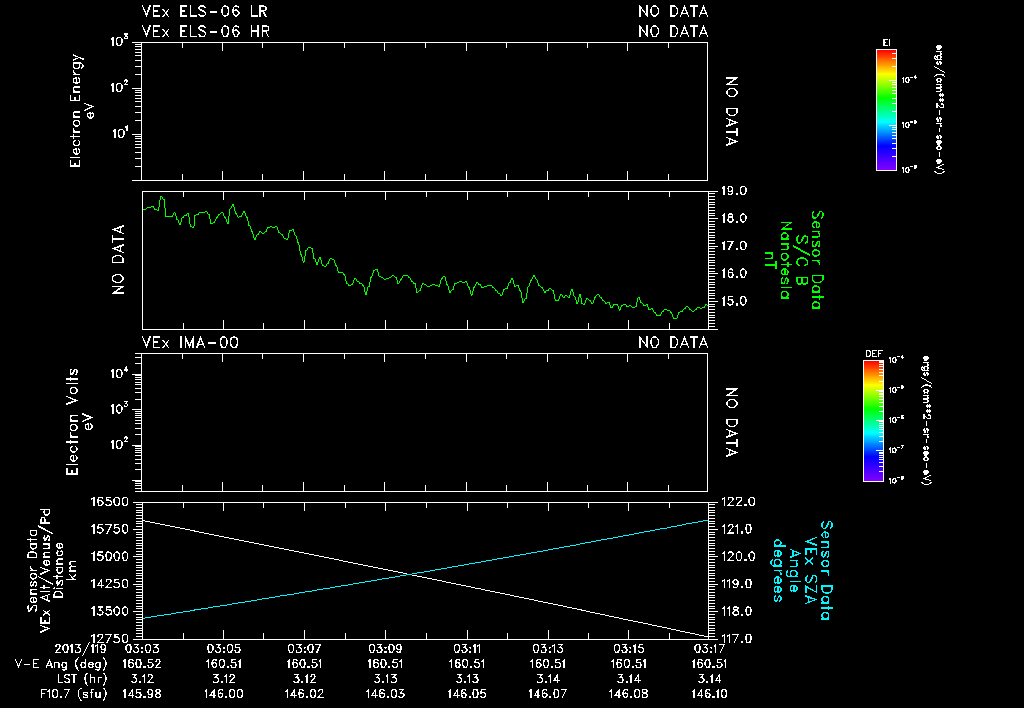The image size is (1024, 708).
Task: Click the 19.0 nT tick label
Action: click(734, 191)
